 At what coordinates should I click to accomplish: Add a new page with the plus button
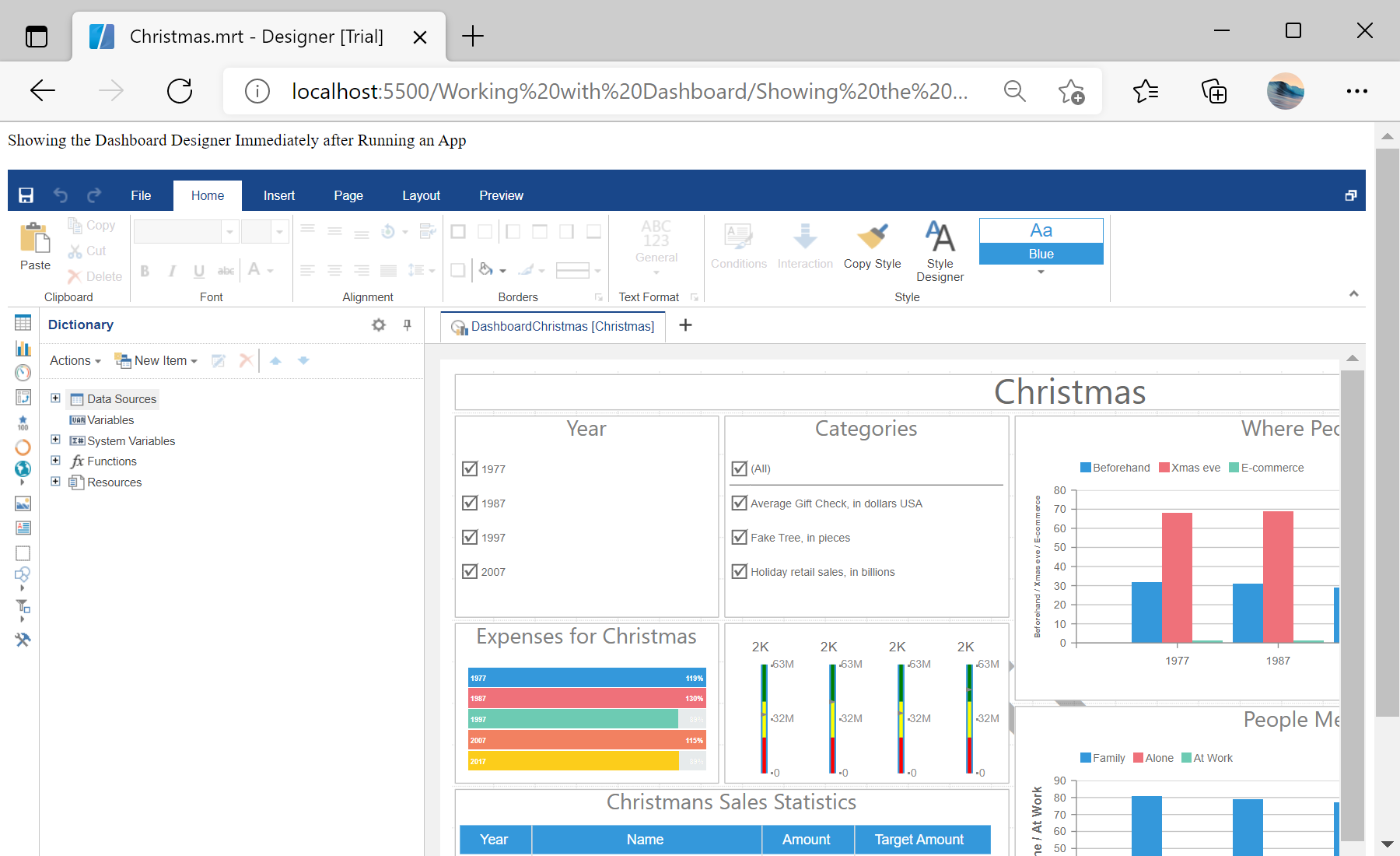point(685,325)
